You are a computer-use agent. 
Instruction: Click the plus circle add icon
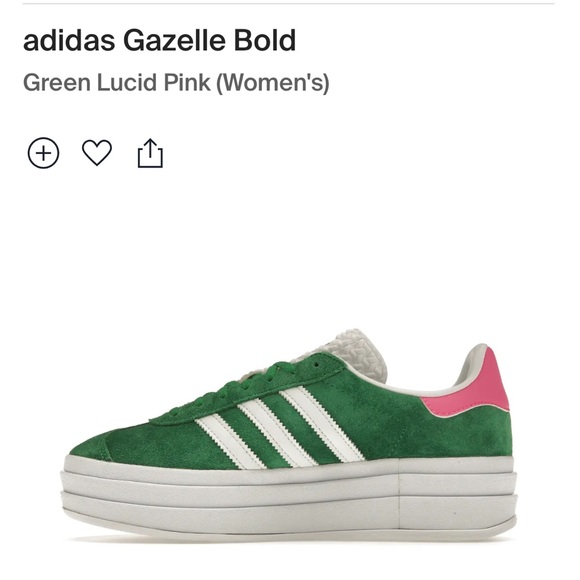point(43,153)
